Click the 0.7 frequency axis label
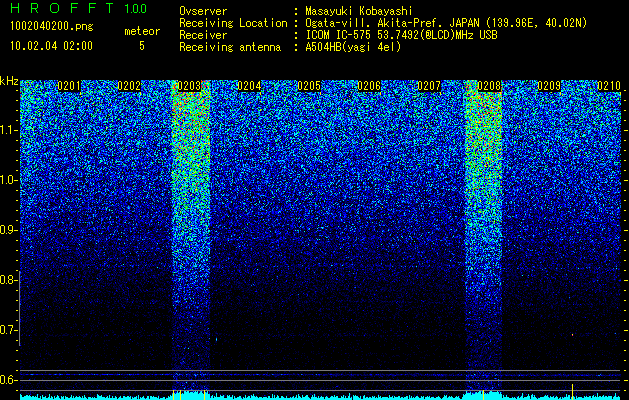 pyautogui.click(x=7, y=330)
